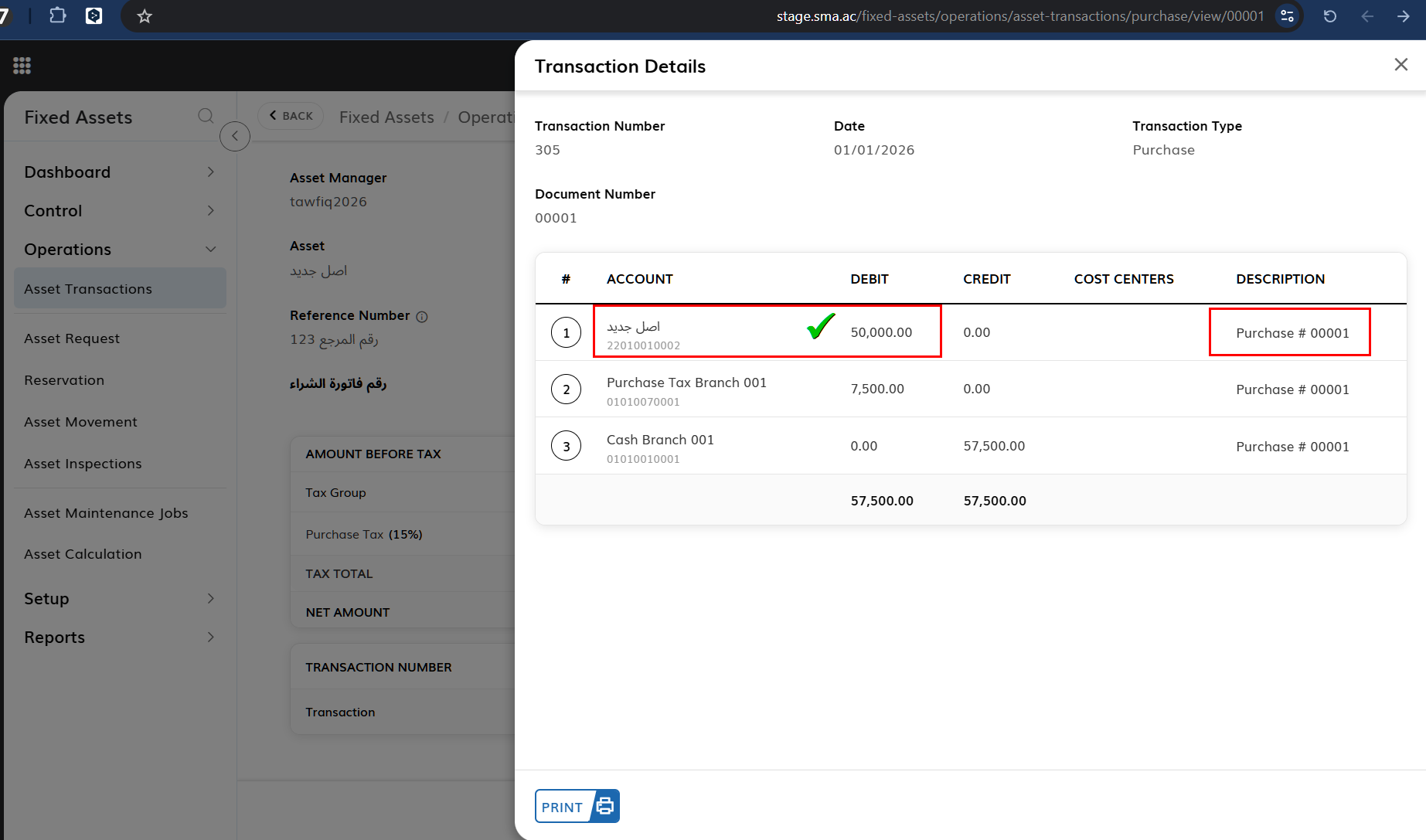The image size is (1426, 840).
Task: Bookmark this page with the star icon
Action: coord(145,15)
